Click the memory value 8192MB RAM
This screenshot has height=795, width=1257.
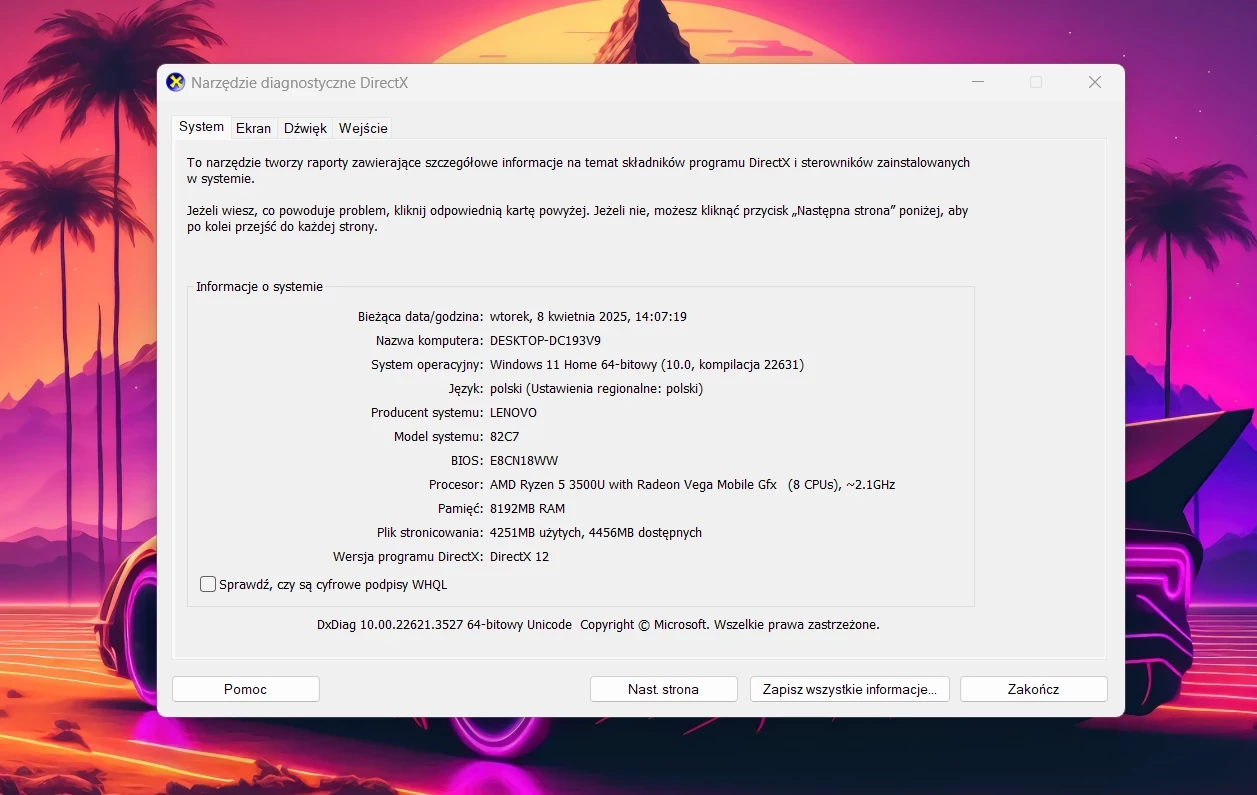(x=527, y=509)
